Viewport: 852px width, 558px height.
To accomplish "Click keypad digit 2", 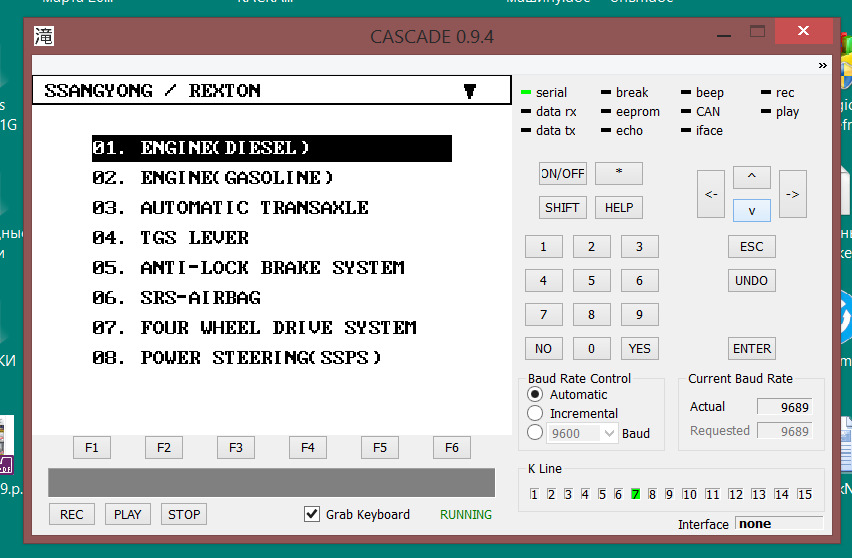I will [591, 247].
